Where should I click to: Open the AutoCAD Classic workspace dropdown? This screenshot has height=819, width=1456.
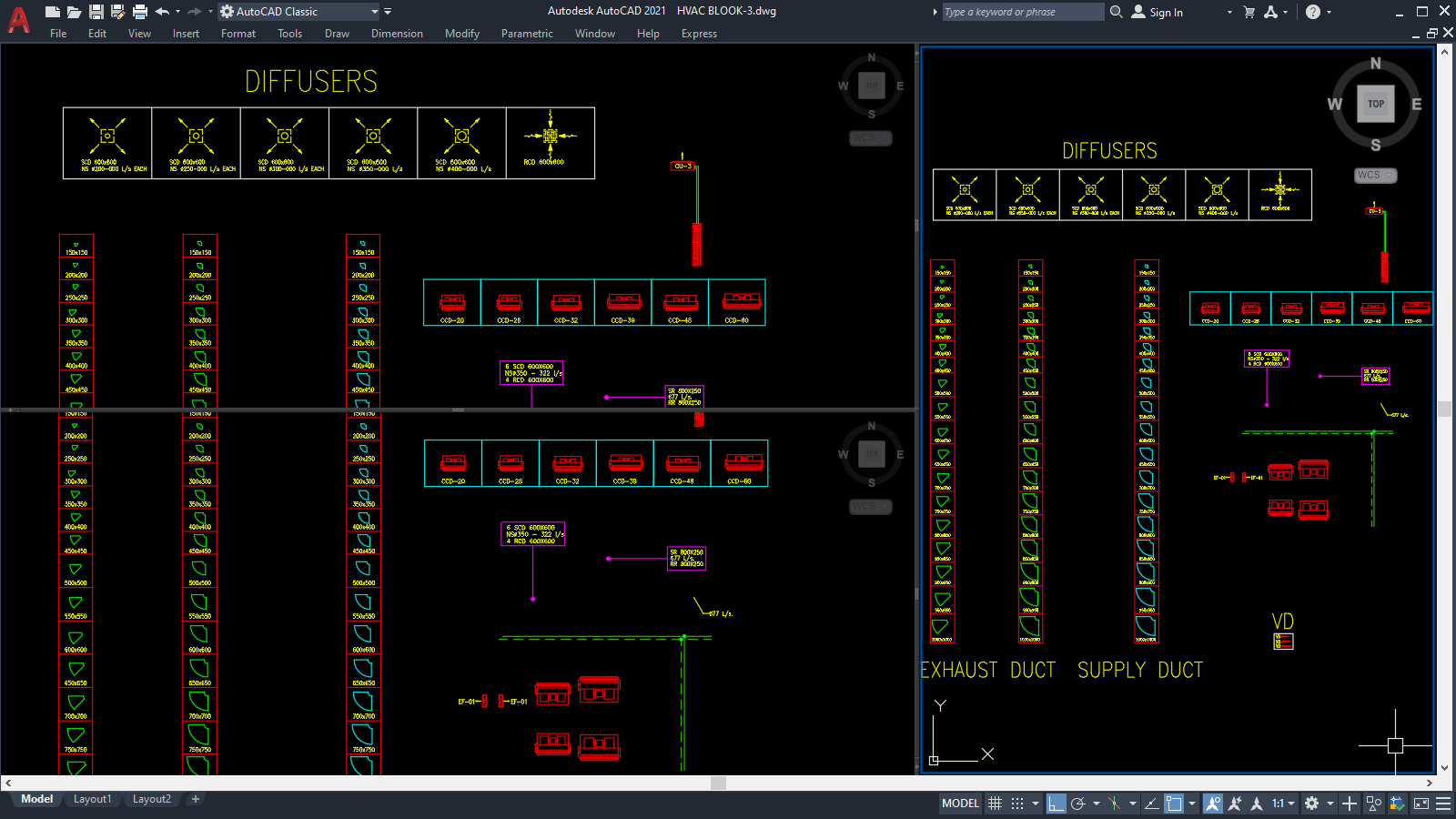(x=373, y=12)
